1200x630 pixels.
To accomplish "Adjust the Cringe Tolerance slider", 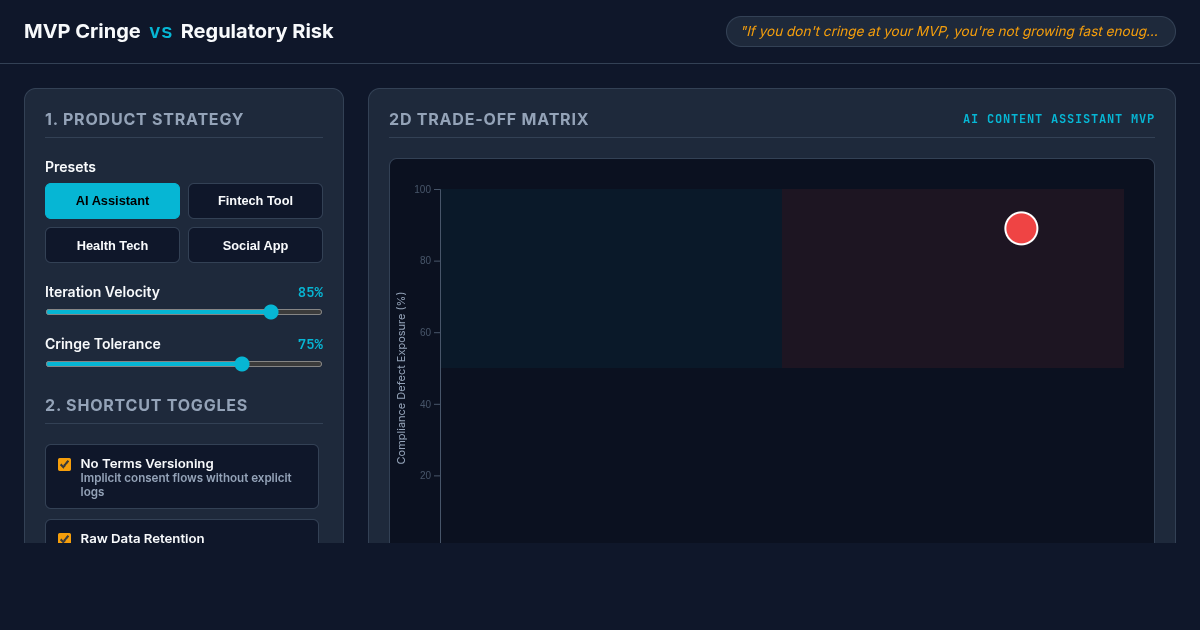I will [184, 364].
